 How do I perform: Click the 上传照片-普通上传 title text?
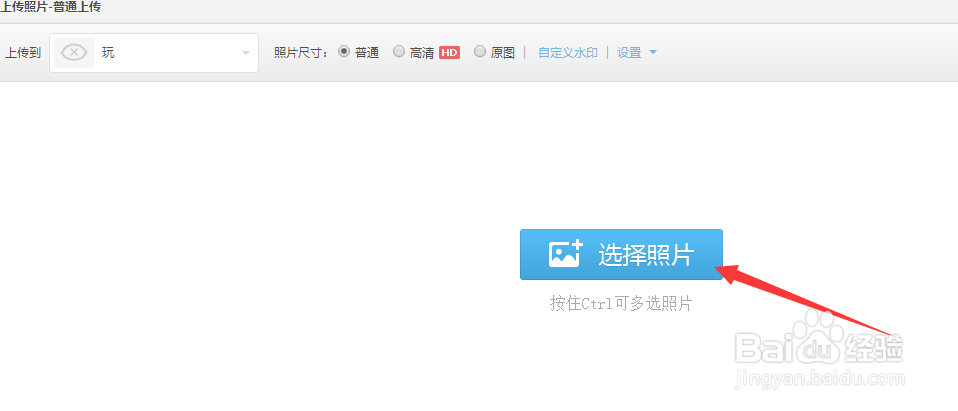(50, 7)
